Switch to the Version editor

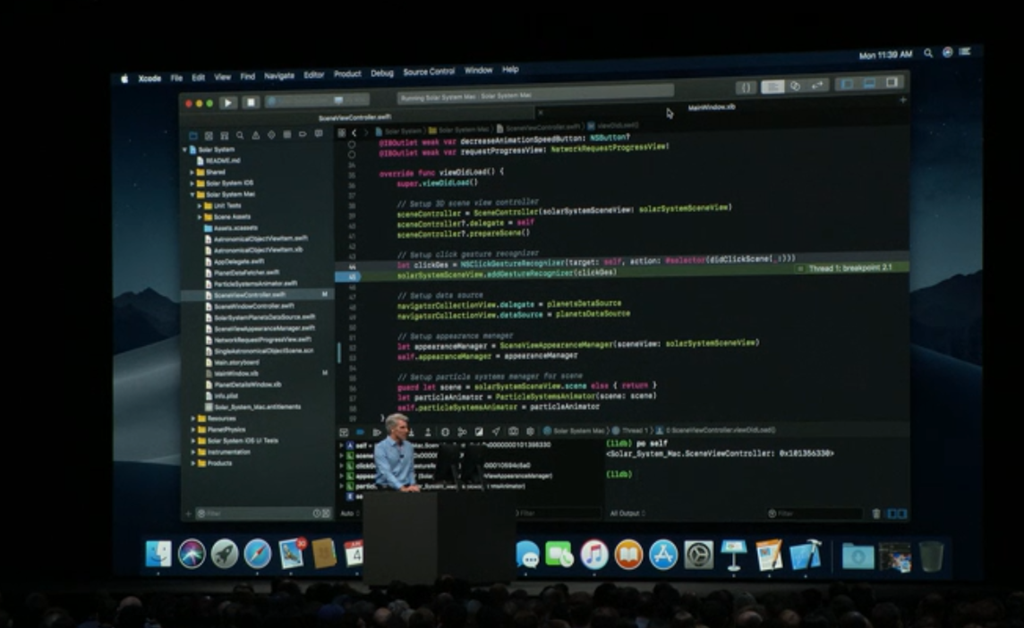pos(818,86)
